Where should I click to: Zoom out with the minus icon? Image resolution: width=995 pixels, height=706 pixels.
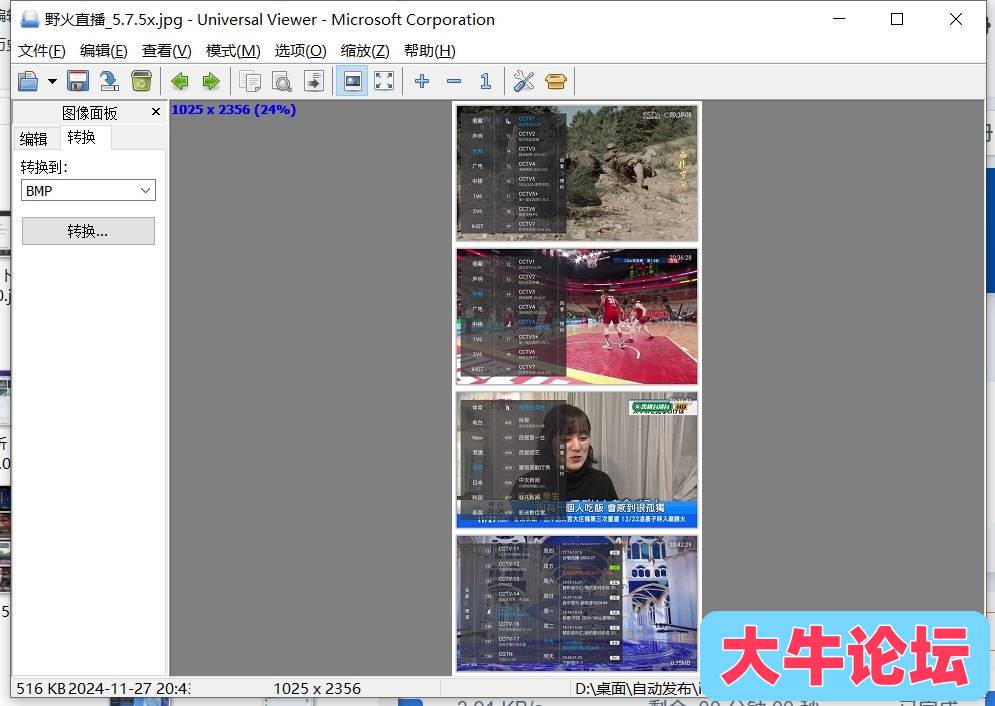point(454,81)
